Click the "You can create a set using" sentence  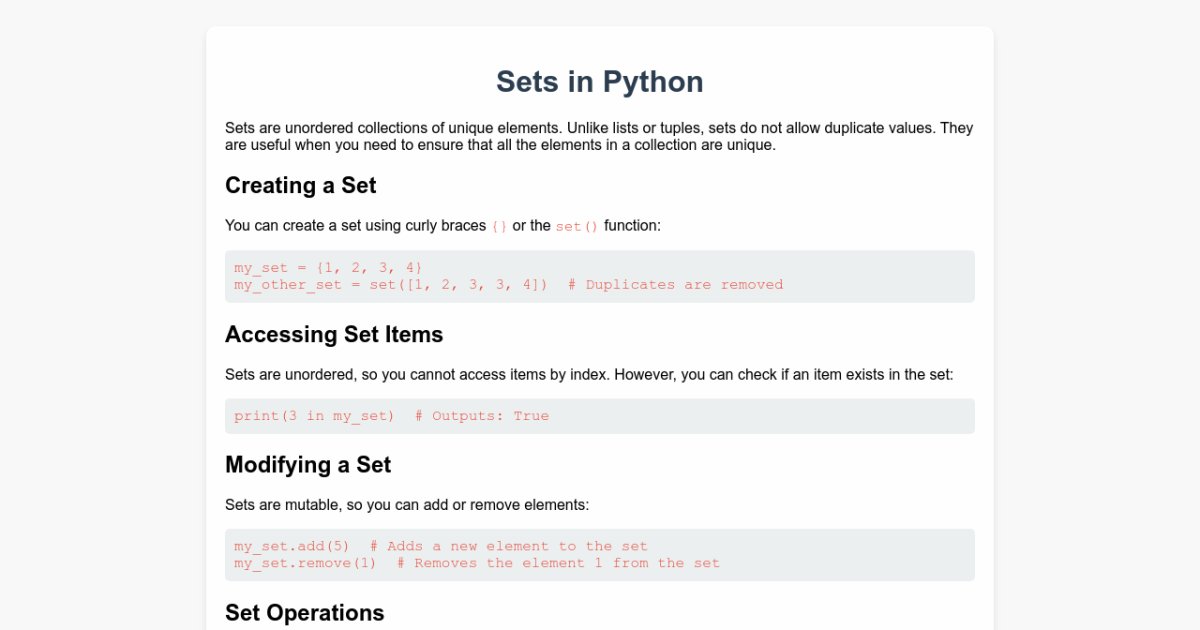click(x=443, y=226)
